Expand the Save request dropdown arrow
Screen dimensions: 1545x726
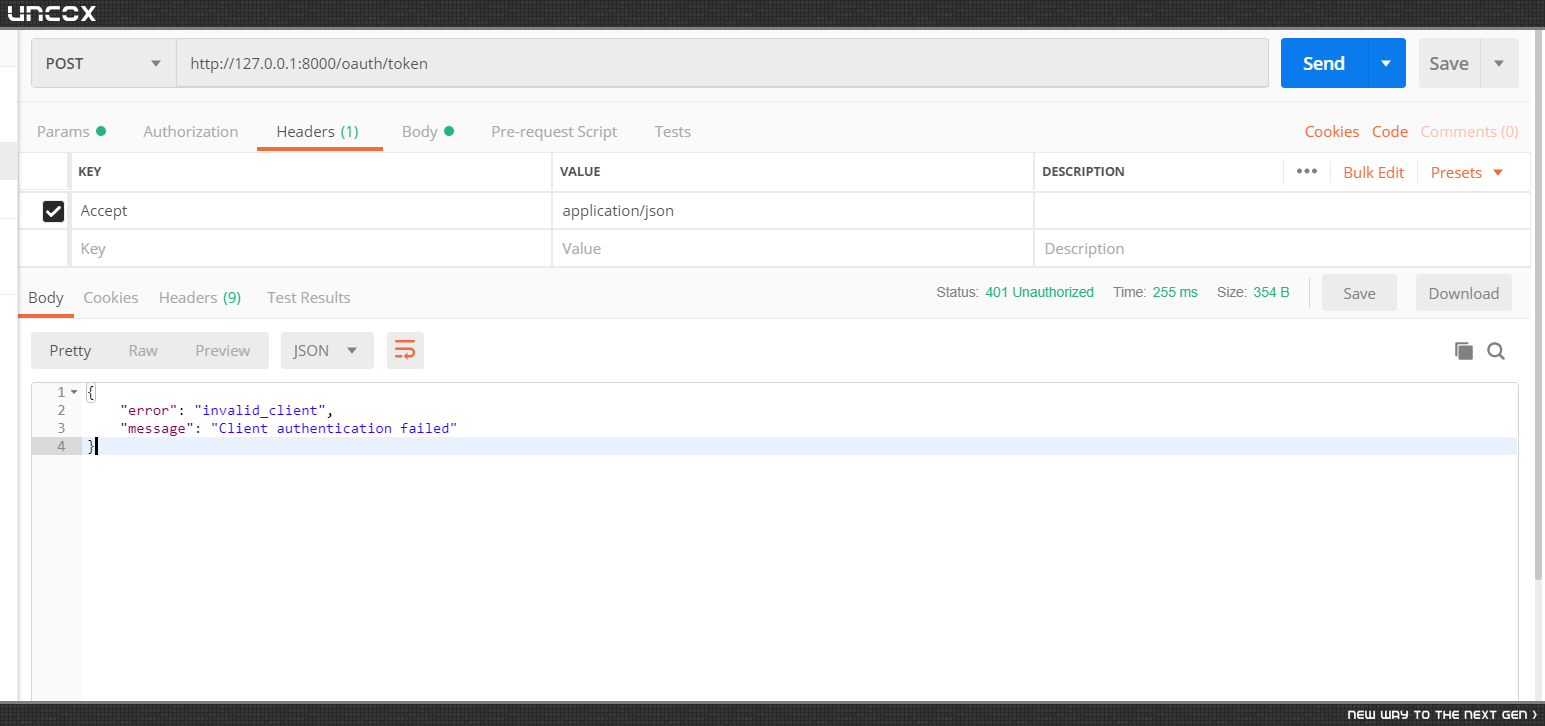tap(1499, 63)
